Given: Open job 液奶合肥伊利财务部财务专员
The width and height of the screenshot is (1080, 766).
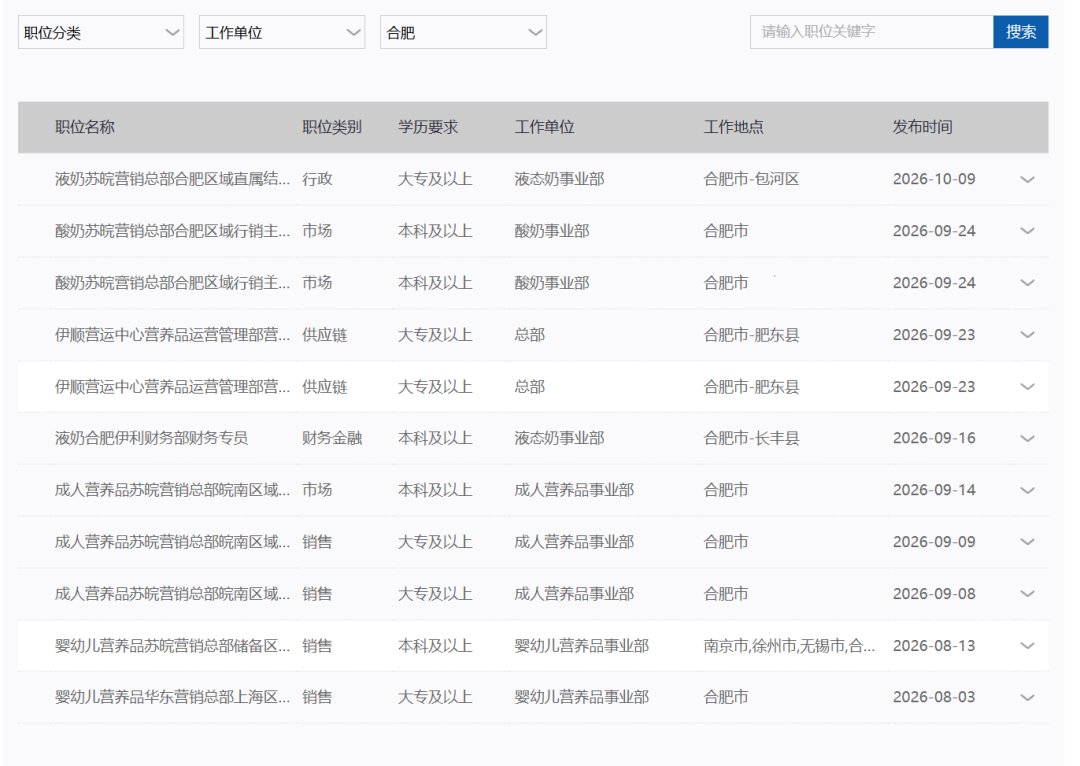Looking at the screenshot, I should tap(152, 438).
